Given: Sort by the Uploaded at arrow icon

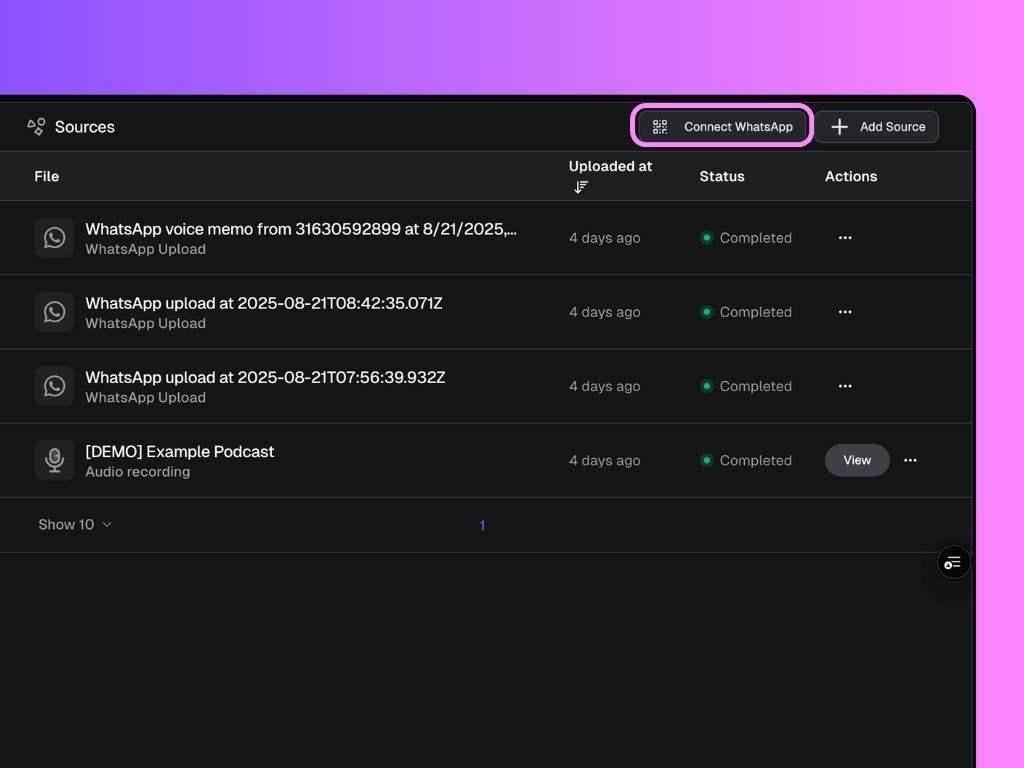Looking at the screenshot, I should [x=581, y=187].
